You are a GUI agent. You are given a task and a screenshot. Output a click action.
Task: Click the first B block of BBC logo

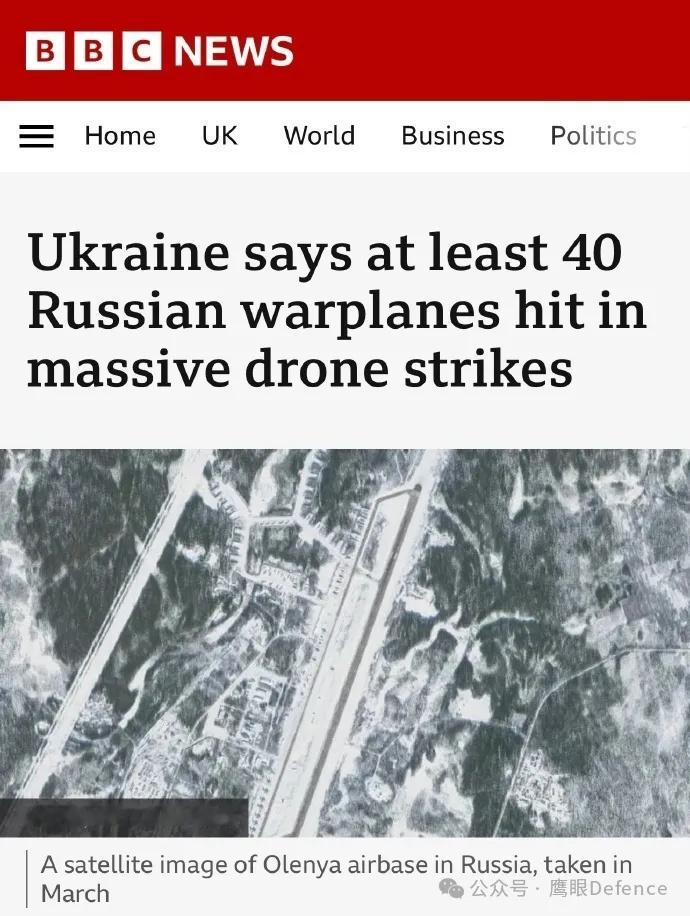[45, 51]
